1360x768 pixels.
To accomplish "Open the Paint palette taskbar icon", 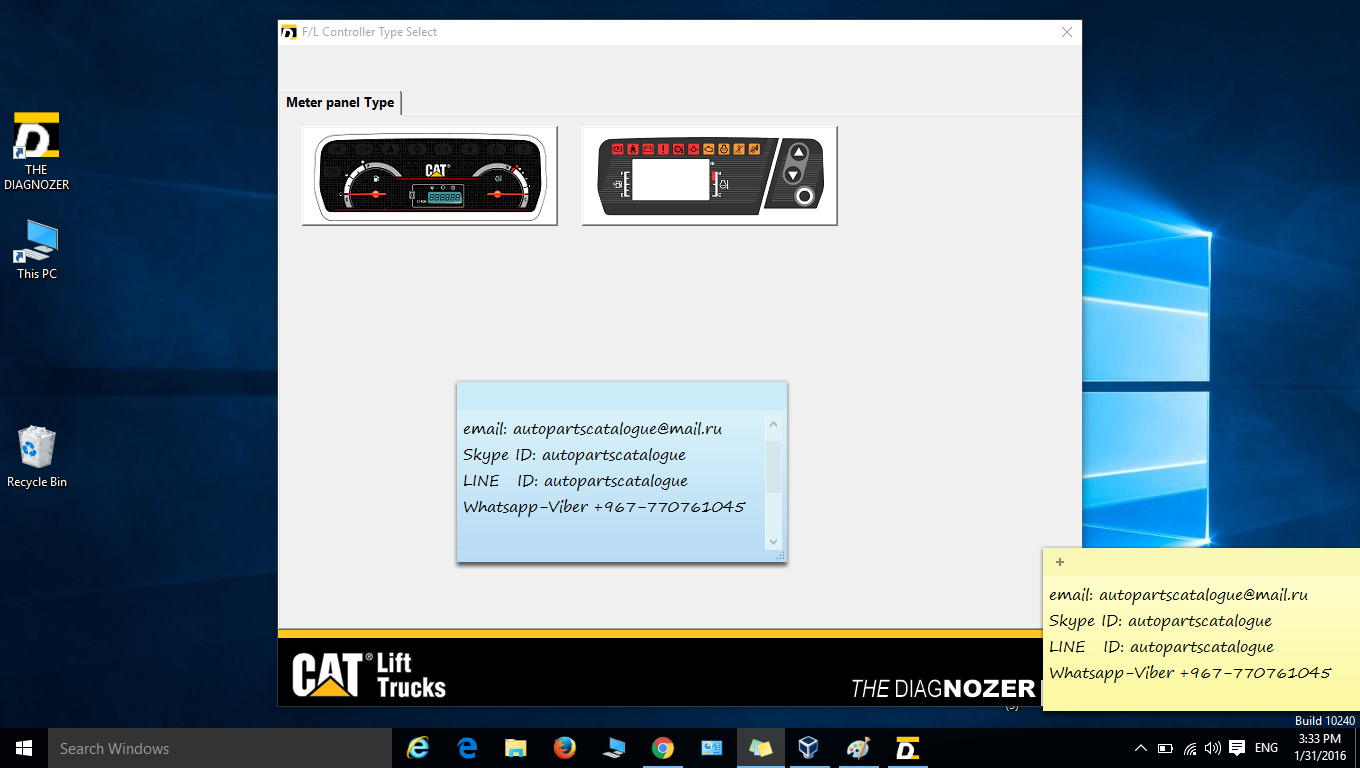I will point(858,748).
